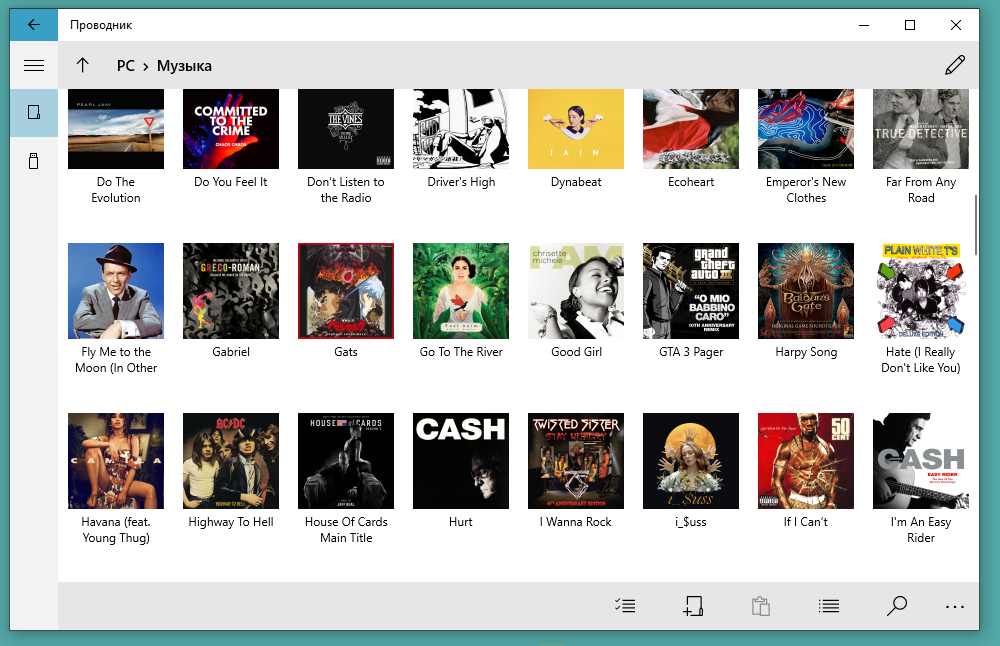The image size is (1000, 646).
Task: Click the Highway To Hell AC/DC cover
Action: [231, 461]
